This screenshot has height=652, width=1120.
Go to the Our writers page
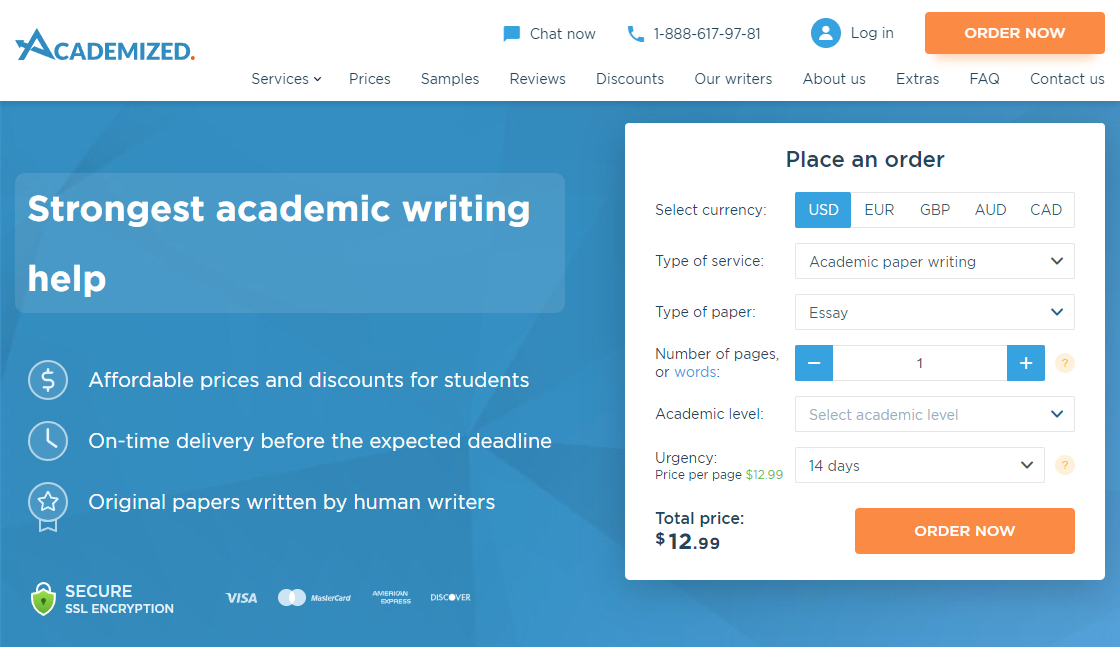(x=733, y=79)
